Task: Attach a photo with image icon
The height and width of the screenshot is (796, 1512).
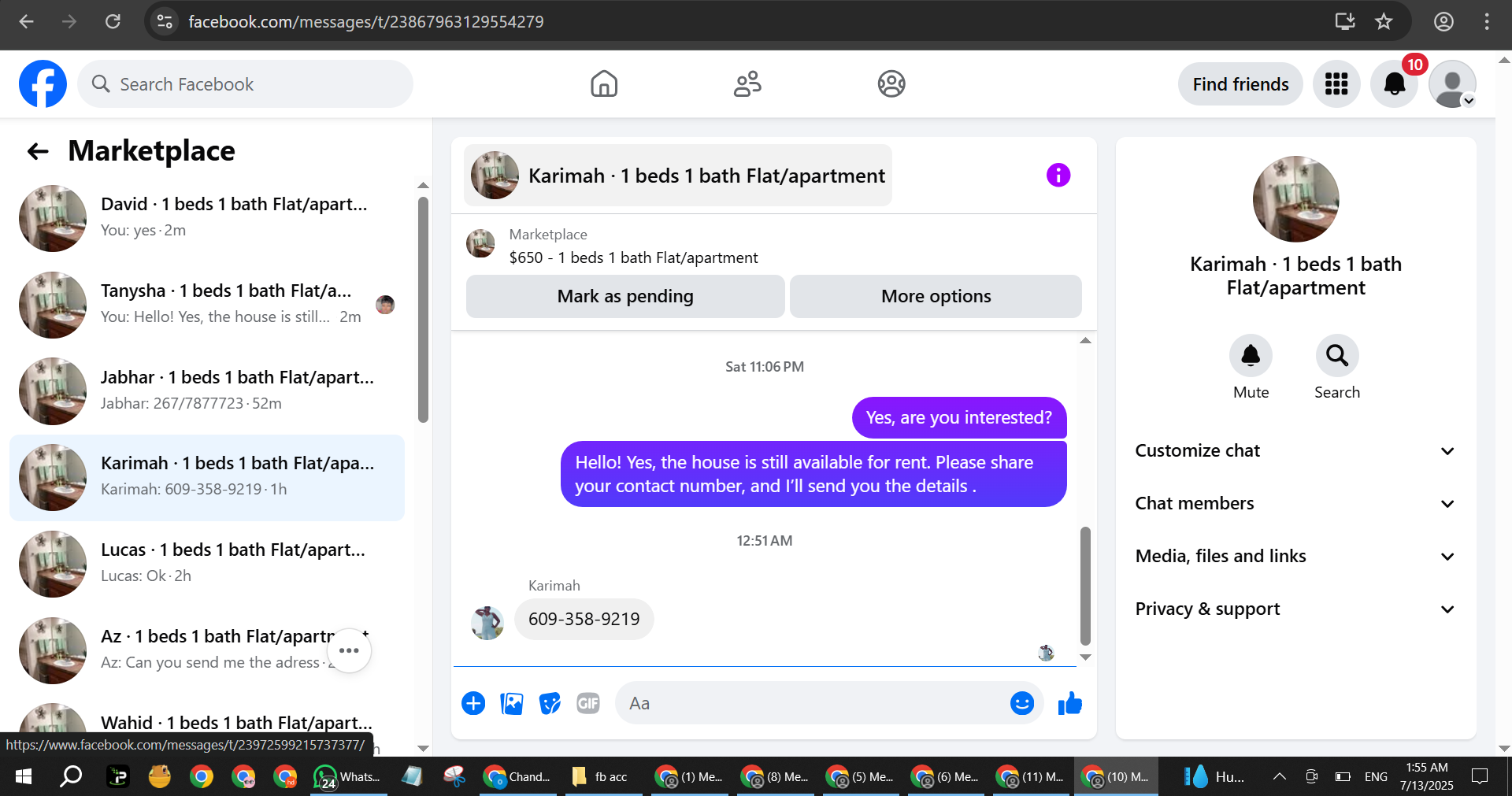Action: (x=512, y=703)
